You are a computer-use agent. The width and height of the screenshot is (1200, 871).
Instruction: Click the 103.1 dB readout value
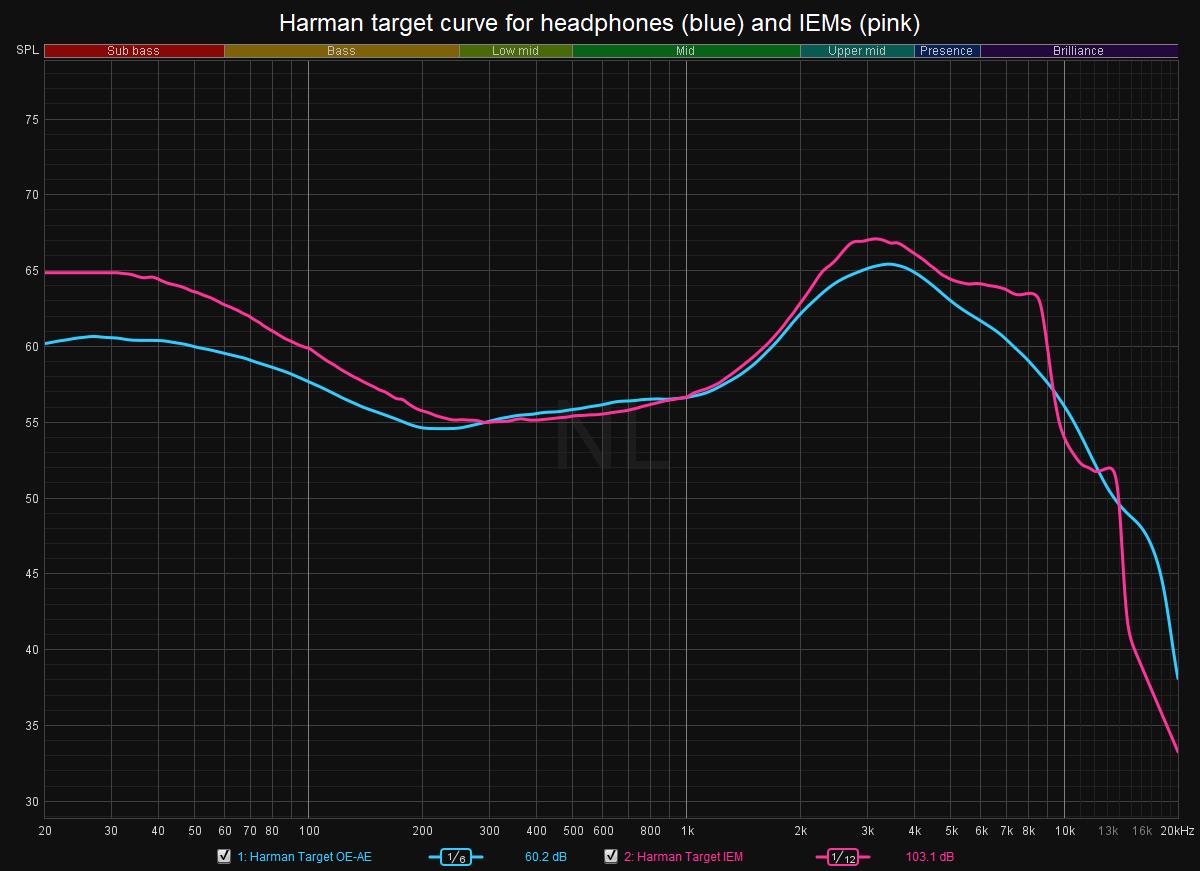click(931, 857)
